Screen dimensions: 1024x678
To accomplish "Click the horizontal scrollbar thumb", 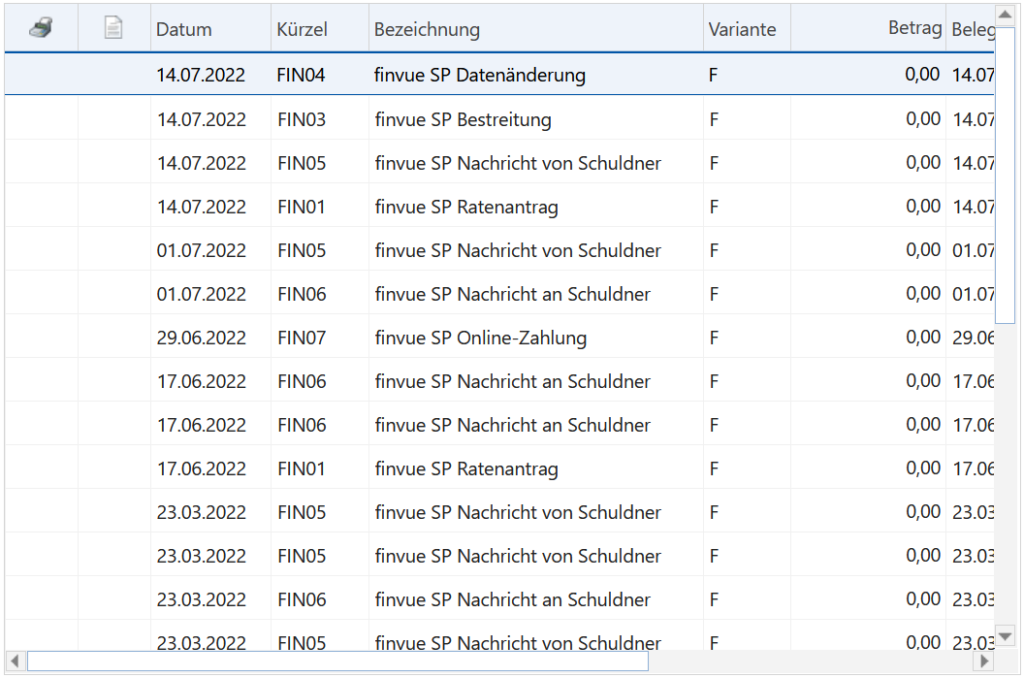I will click(x=337, y=661).
